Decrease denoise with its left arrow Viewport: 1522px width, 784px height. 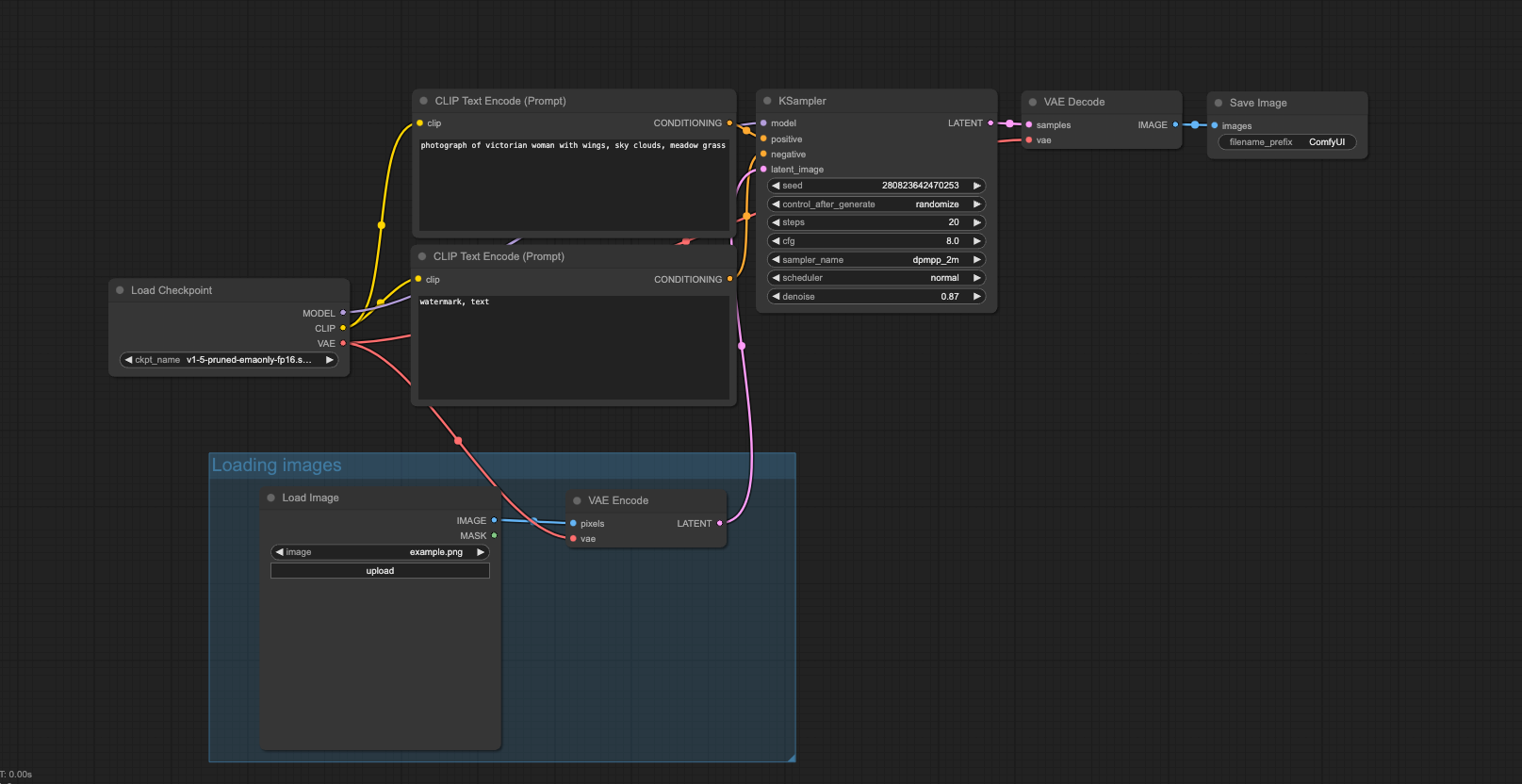point(776,297)
